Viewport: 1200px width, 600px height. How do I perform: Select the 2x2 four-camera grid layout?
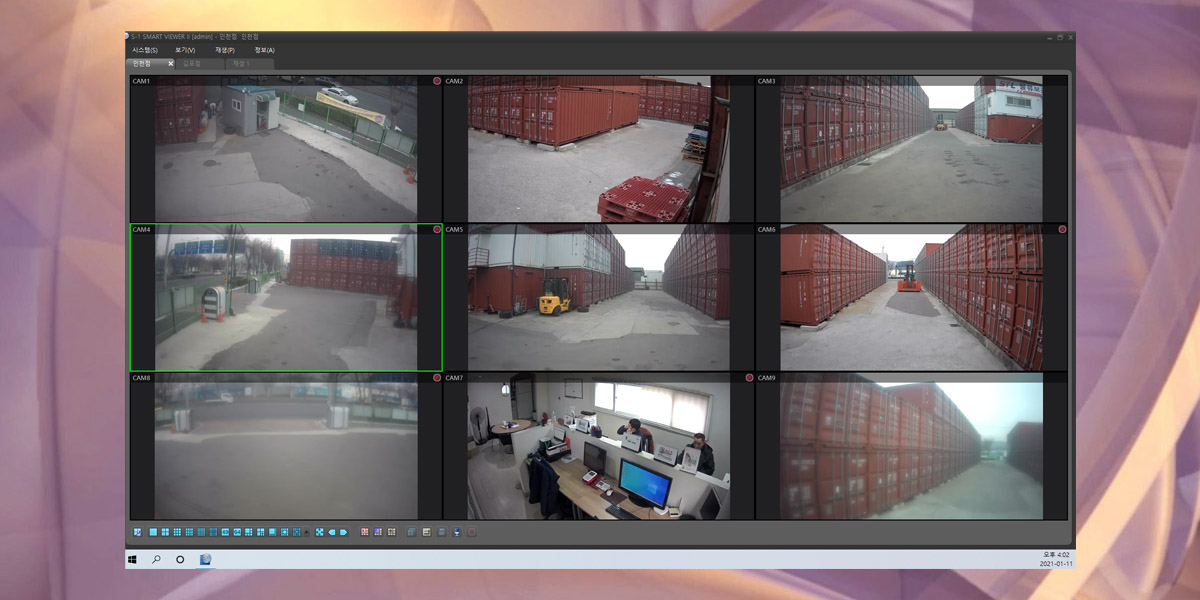tap(165, 532)
